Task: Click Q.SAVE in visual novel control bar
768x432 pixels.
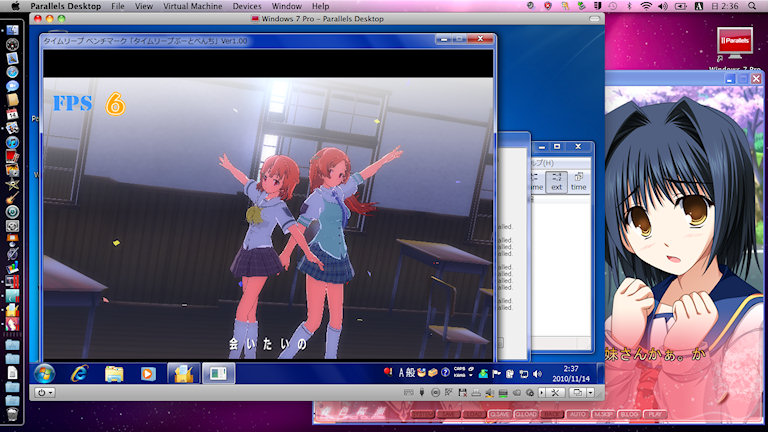Action: (x=500, y=414)
